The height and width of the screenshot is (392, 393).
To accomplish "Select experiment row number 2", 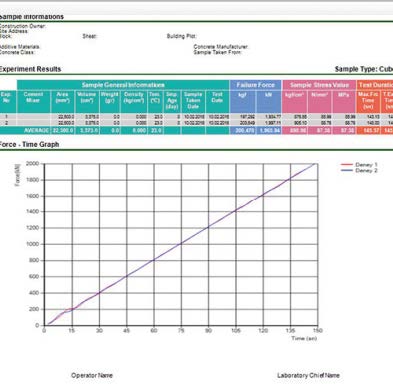I will click(x=6, y=123).
